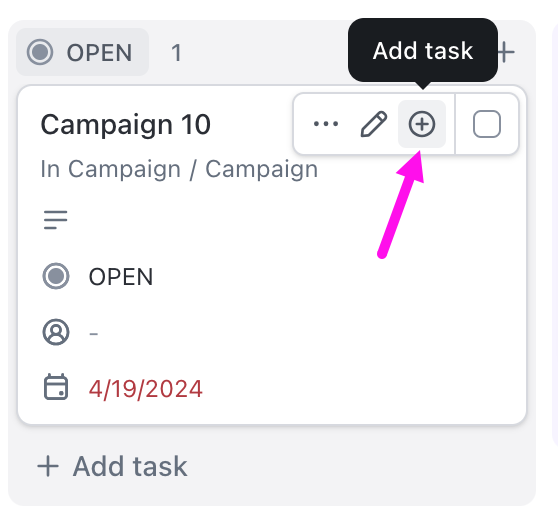Click the task count 1 in header
This screenshot has height=526, width=558.
[176, 53]
